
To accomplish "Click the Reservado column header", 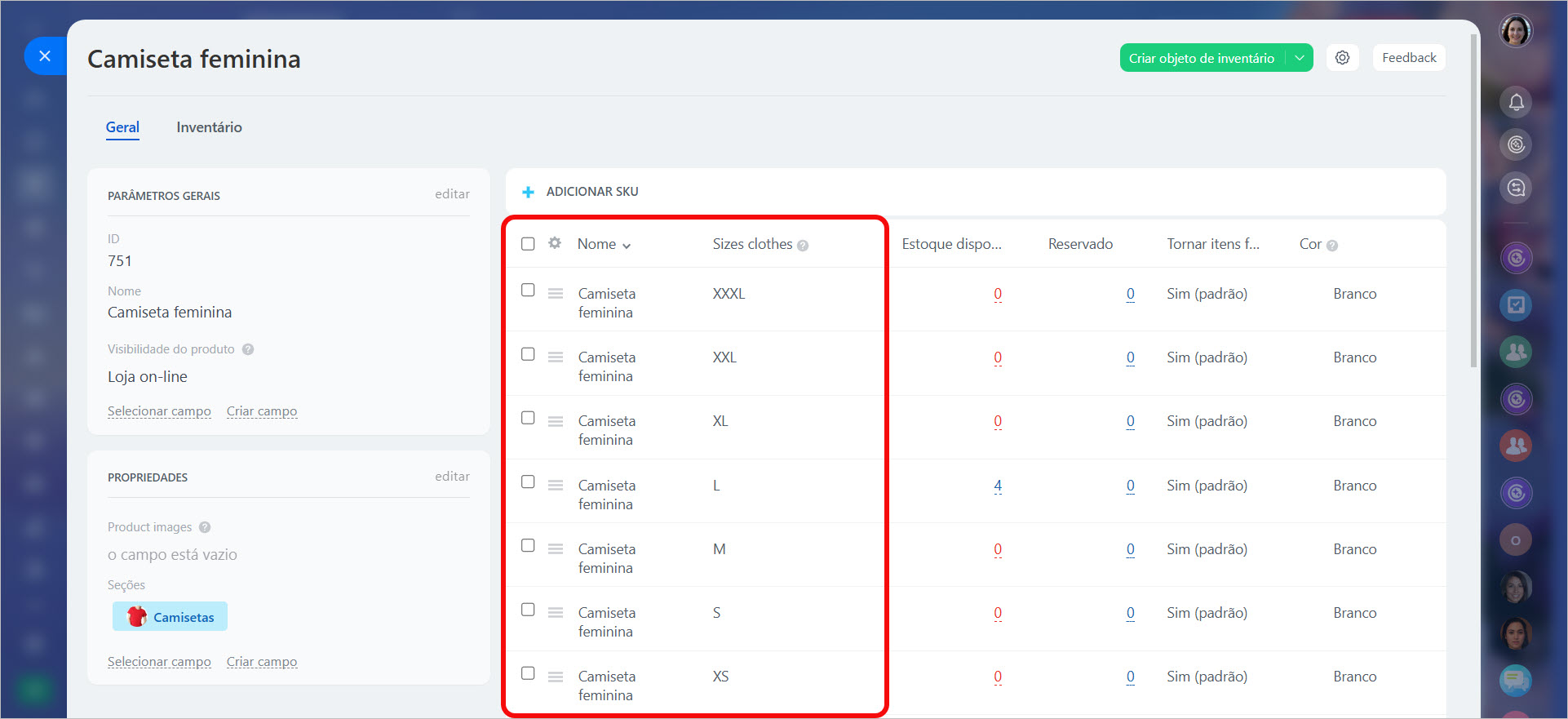I will (x=1080, y=244).
